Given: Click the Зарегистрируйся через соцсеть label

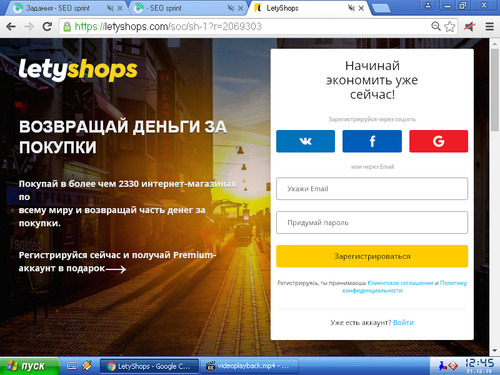Looking at the screenshot, I should pyautogui.click(x=372, y=119).
